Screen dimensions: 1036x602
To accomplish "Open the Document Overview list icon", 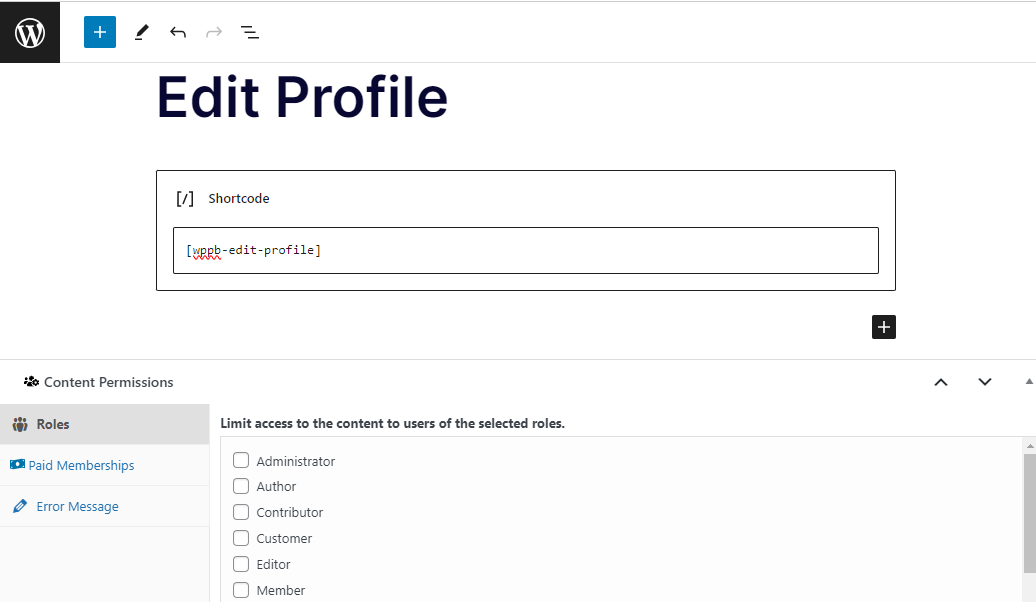I will 249,32.
